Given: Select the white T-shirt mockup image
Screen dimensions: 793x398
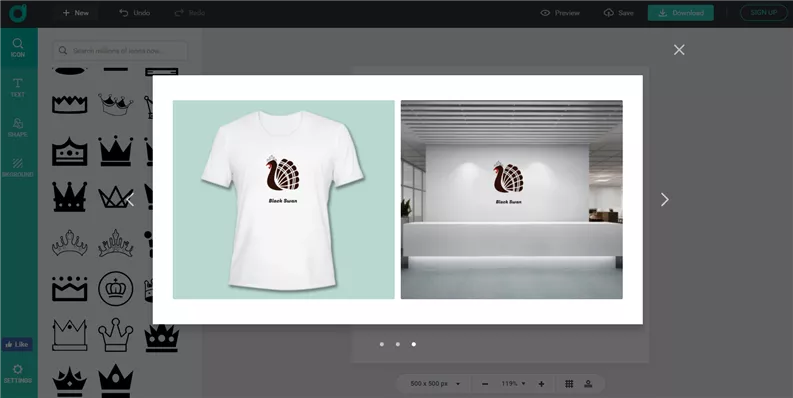Looking at the screenshot, I should click(284, 199).
